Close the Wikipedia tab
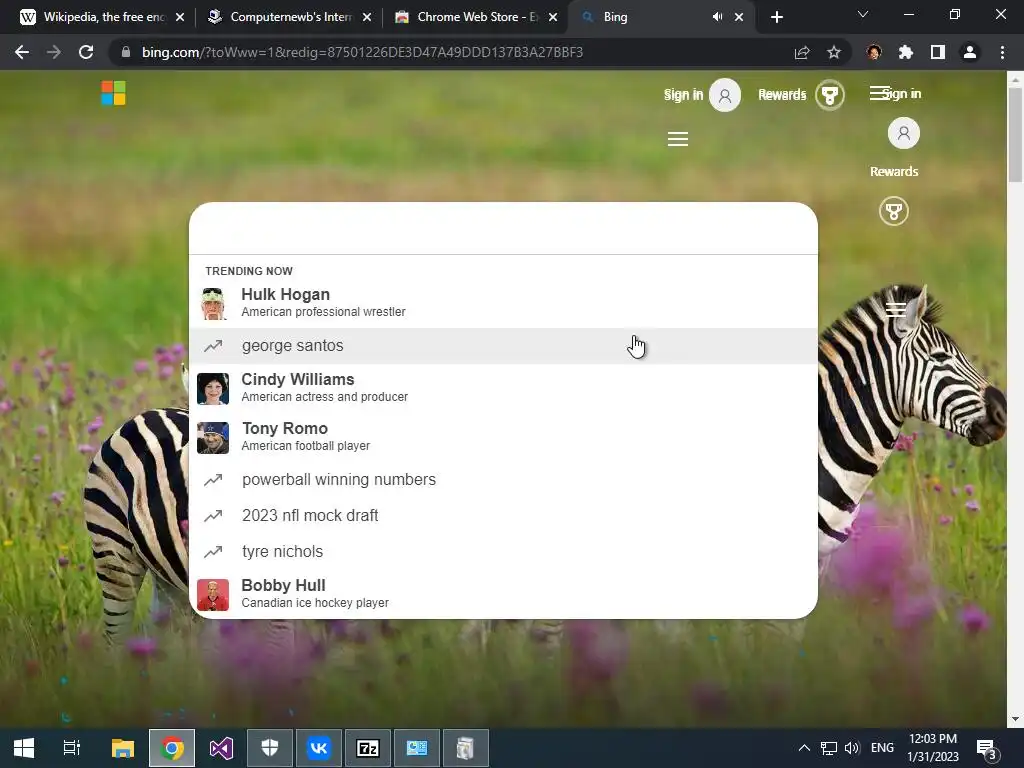Screen dimensions: 1024x768 pos(180,17)
